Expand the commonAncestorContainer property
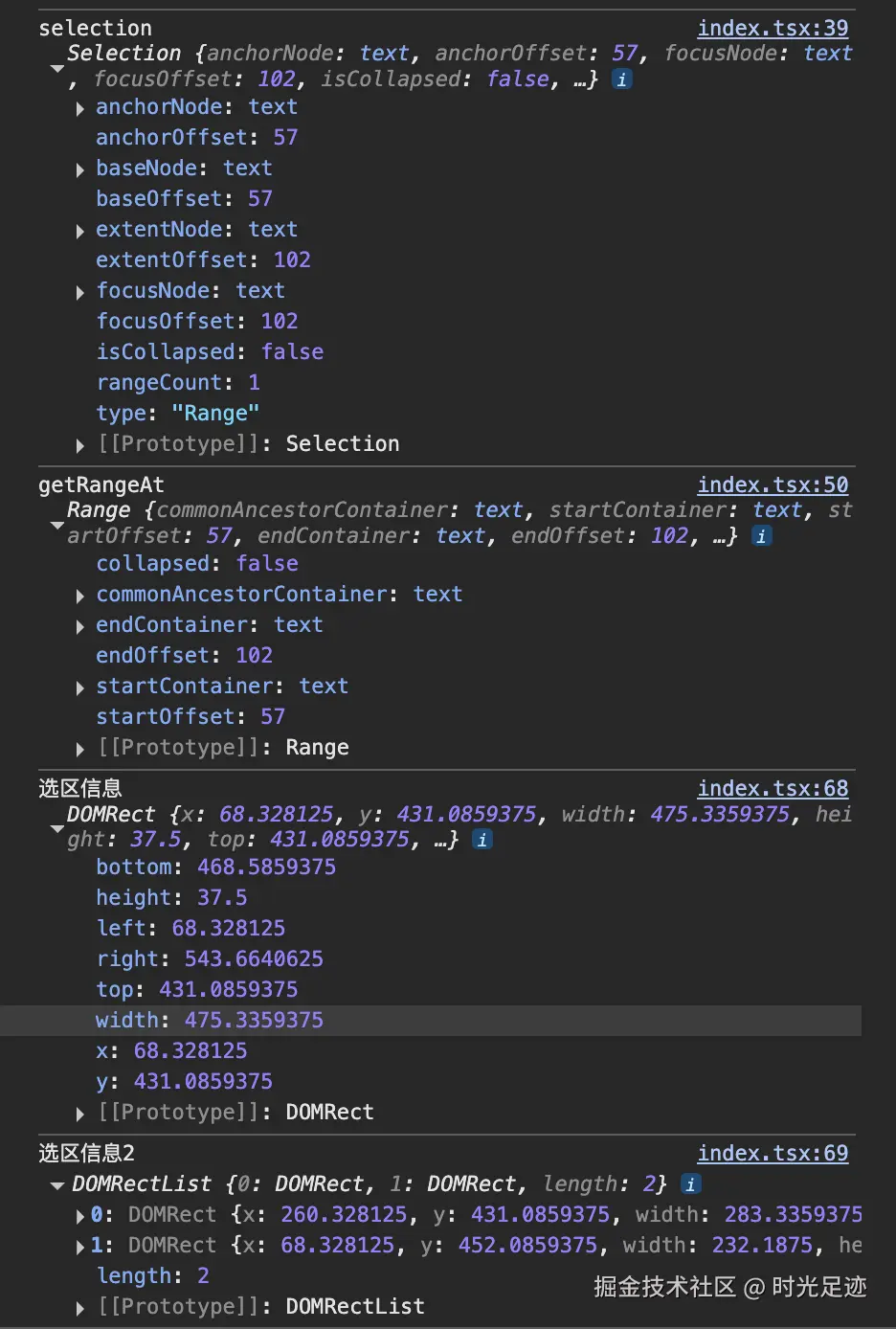This screenshot has width=896, height=1329. point(80,596)
